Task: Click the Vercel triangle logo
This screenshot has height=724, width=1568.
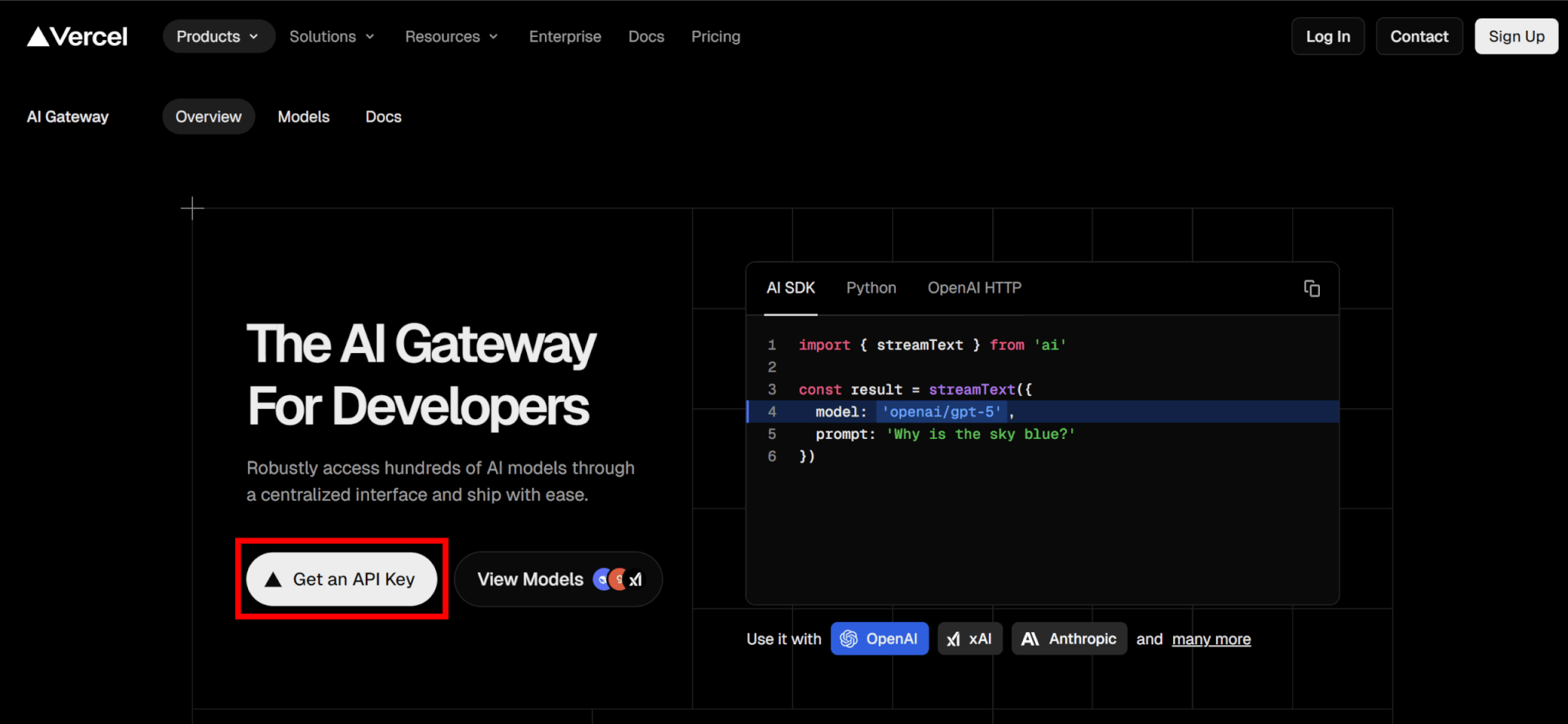Action: [x=38, y=37]
